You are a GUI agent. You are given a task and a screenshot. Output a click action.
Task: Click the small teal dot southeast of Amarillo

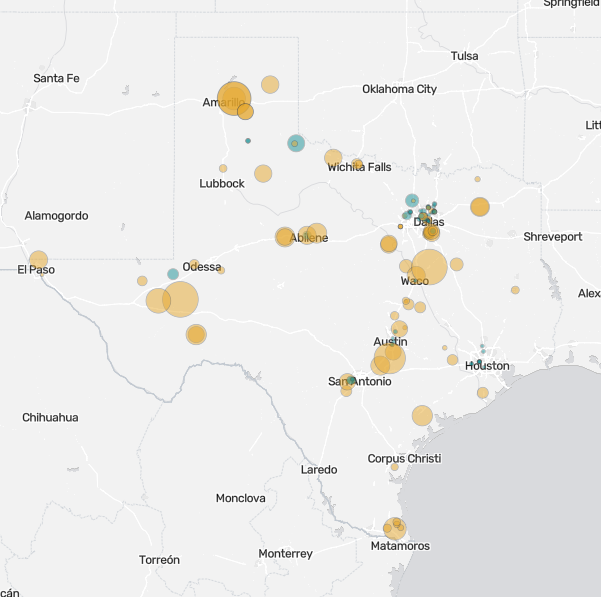point(248,140)
